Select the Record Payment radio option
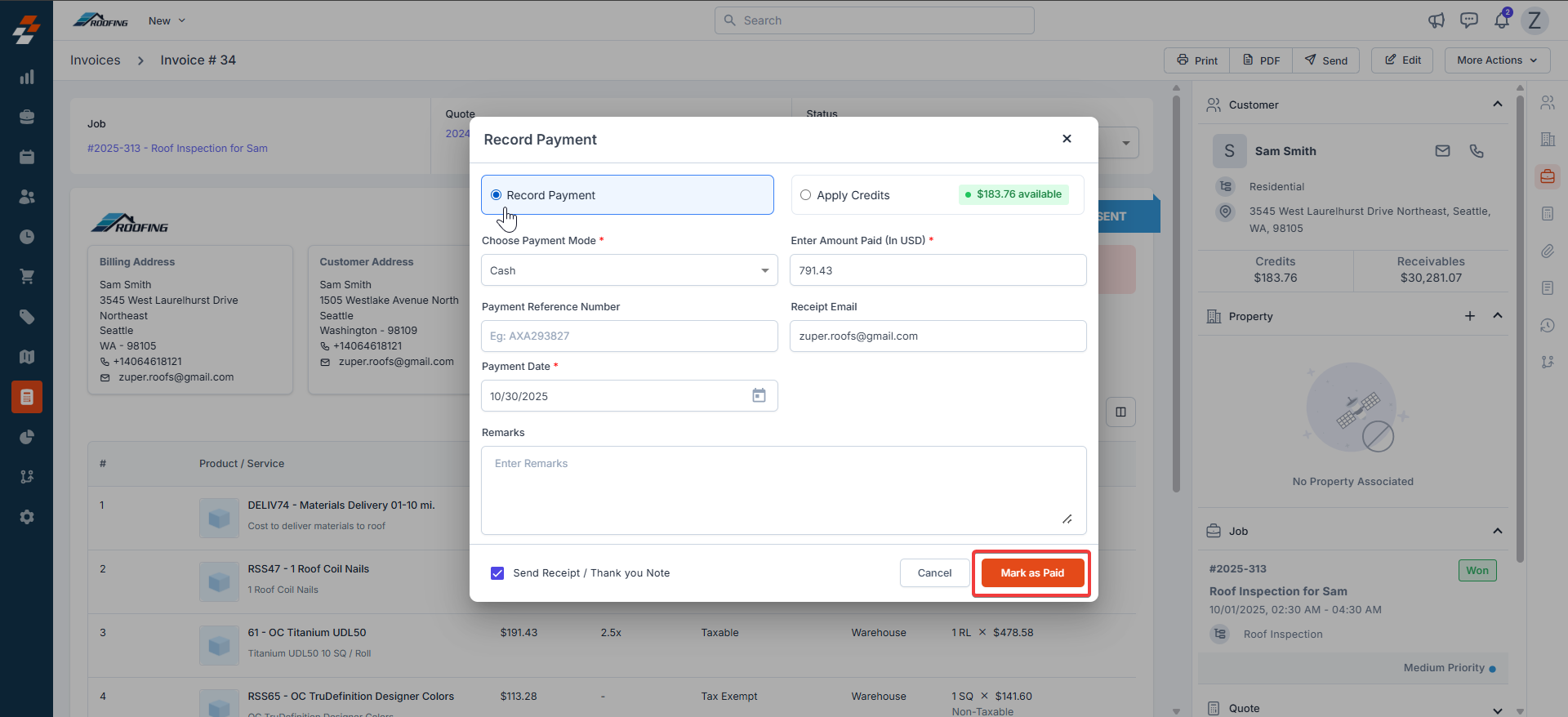 (496, 195)
